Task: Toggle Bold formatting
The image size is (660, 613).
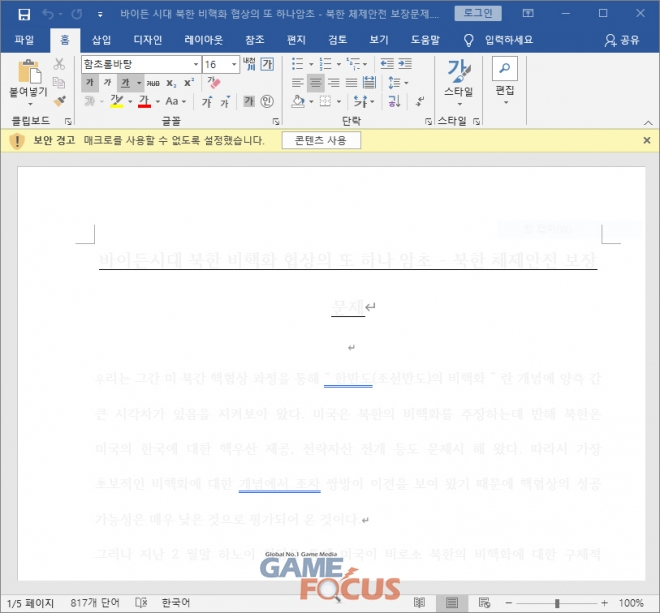Action: (x=90, y=83)
